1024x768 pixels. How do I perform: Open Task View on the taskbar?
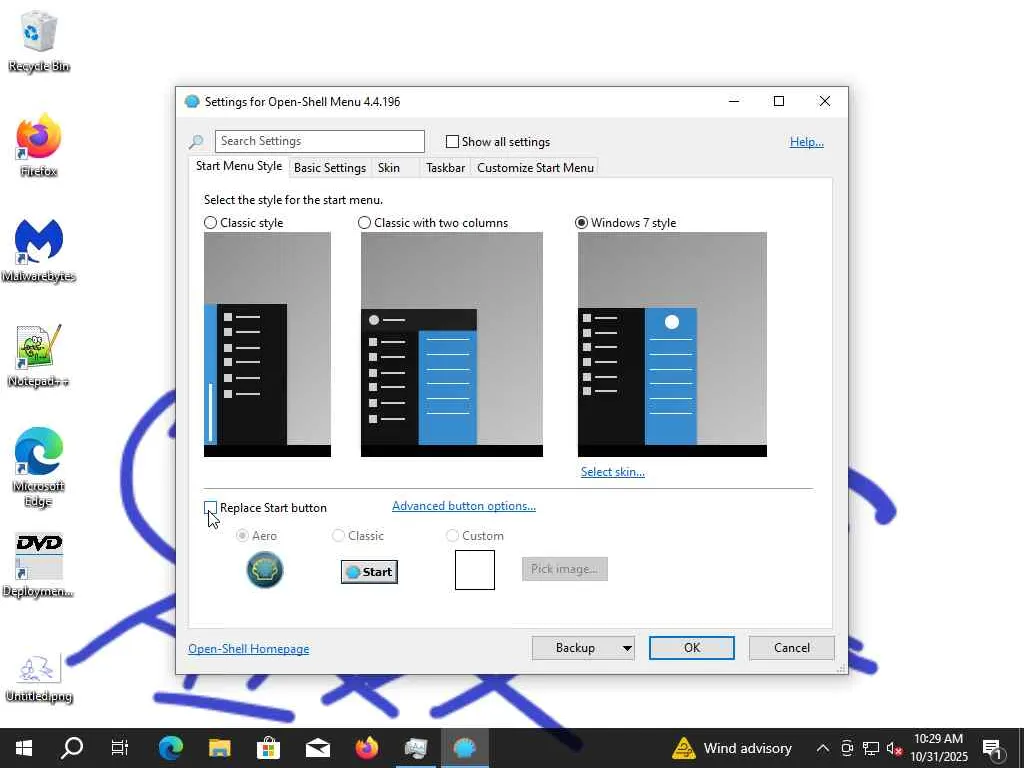(x=120, y=748)
